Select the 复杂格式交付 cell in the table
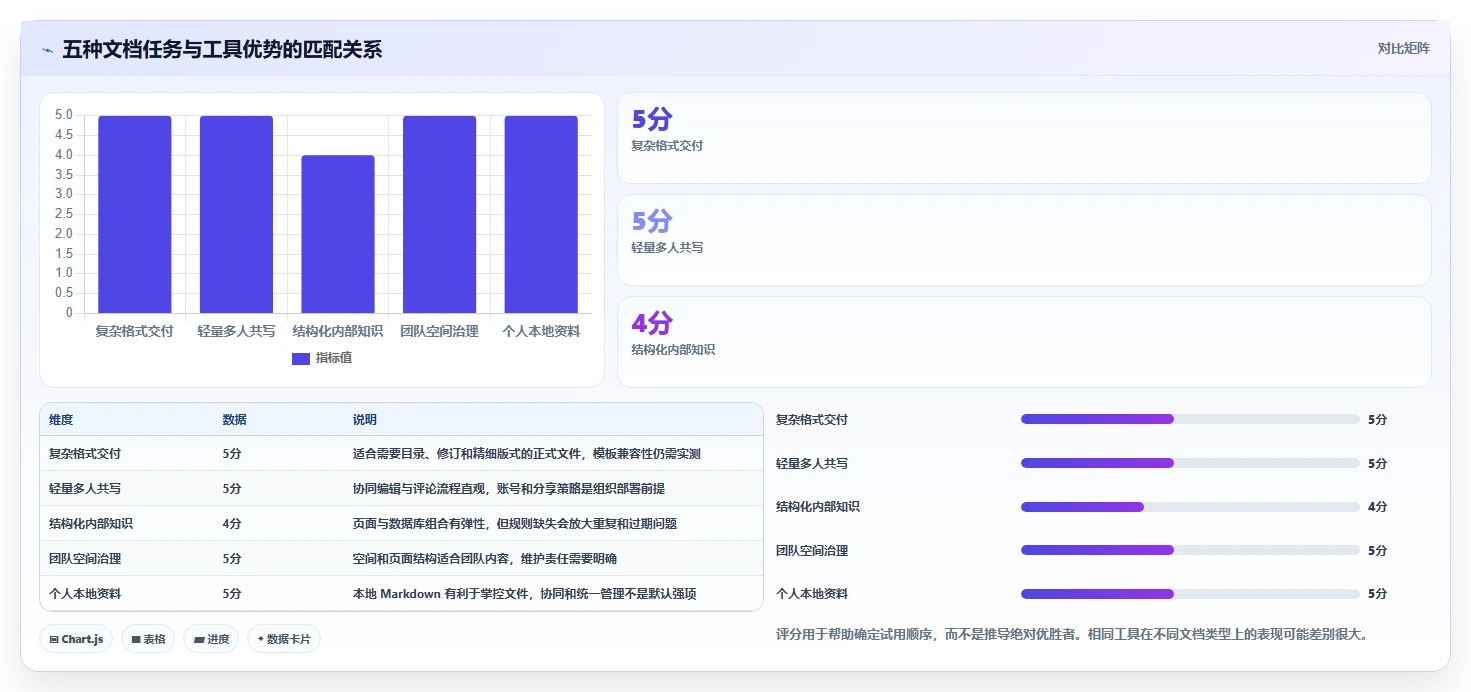Screen dimensions: 1471x692 85,454
